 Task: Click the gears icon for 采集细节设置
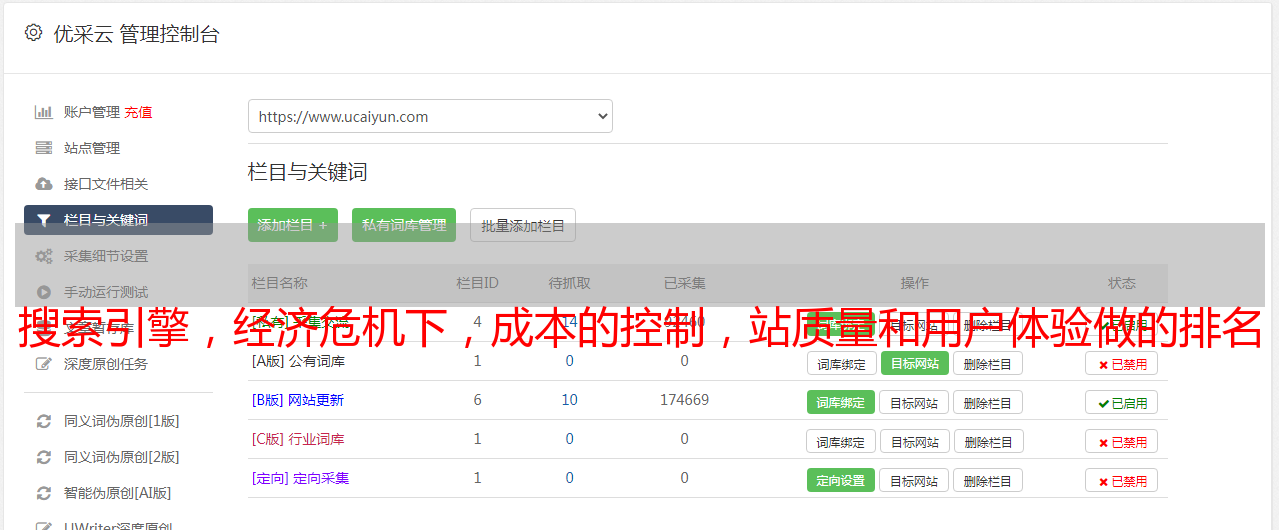click(x=43, y=256)
